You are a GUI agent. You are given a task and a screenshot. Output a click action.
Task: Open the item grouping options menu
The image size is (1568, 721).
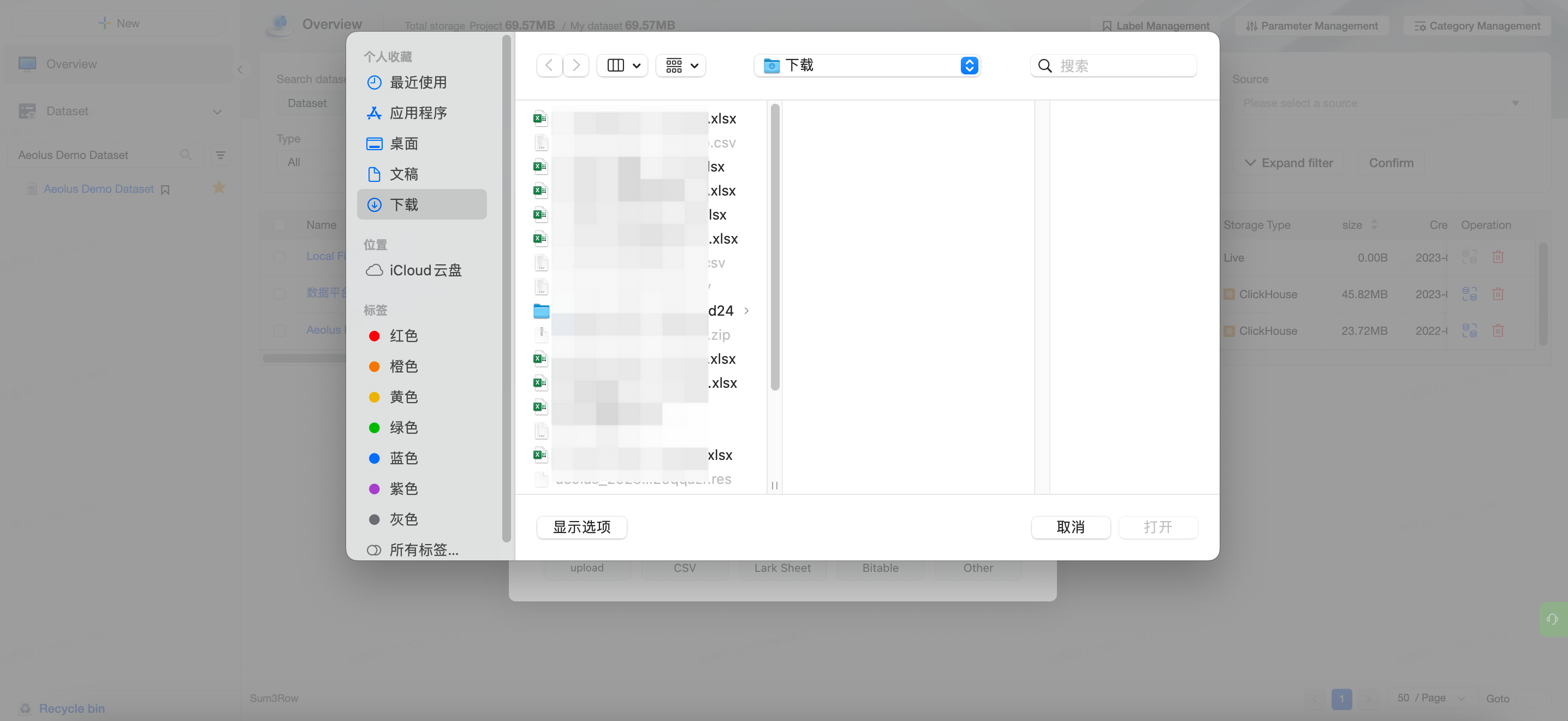click(x=680, y=65)
